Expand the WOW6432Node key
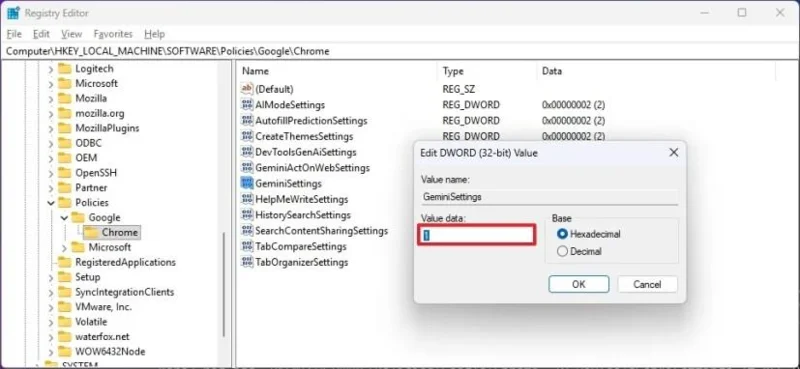The height and width of the screenshot is (369, 800). (x=51, y=352)
